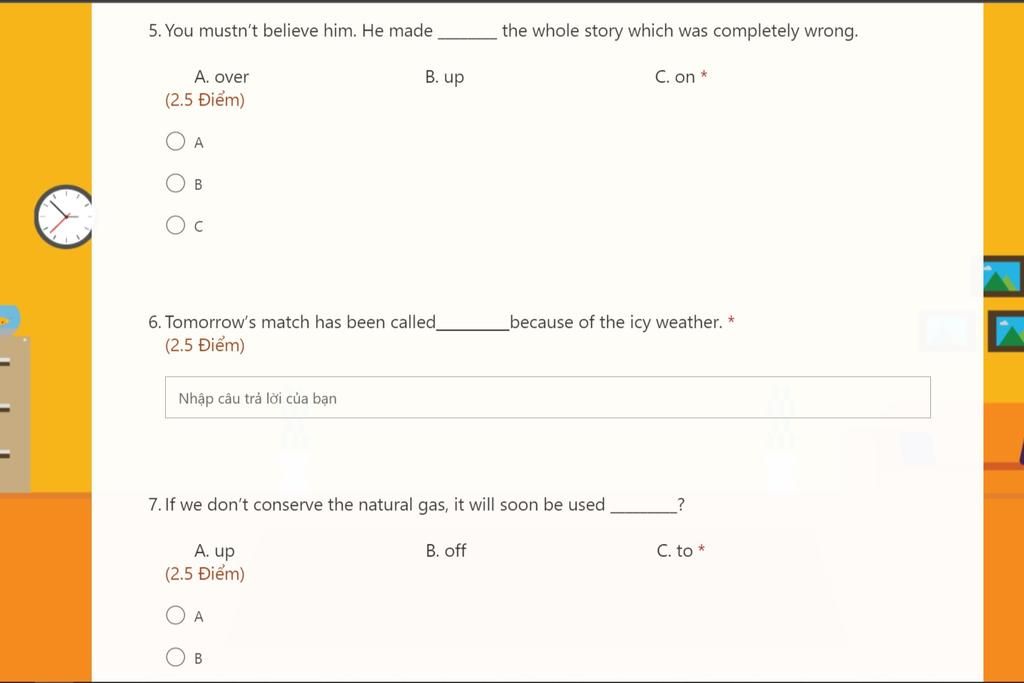Click the question 7 'natural gas' sentence

pos(417,505)
